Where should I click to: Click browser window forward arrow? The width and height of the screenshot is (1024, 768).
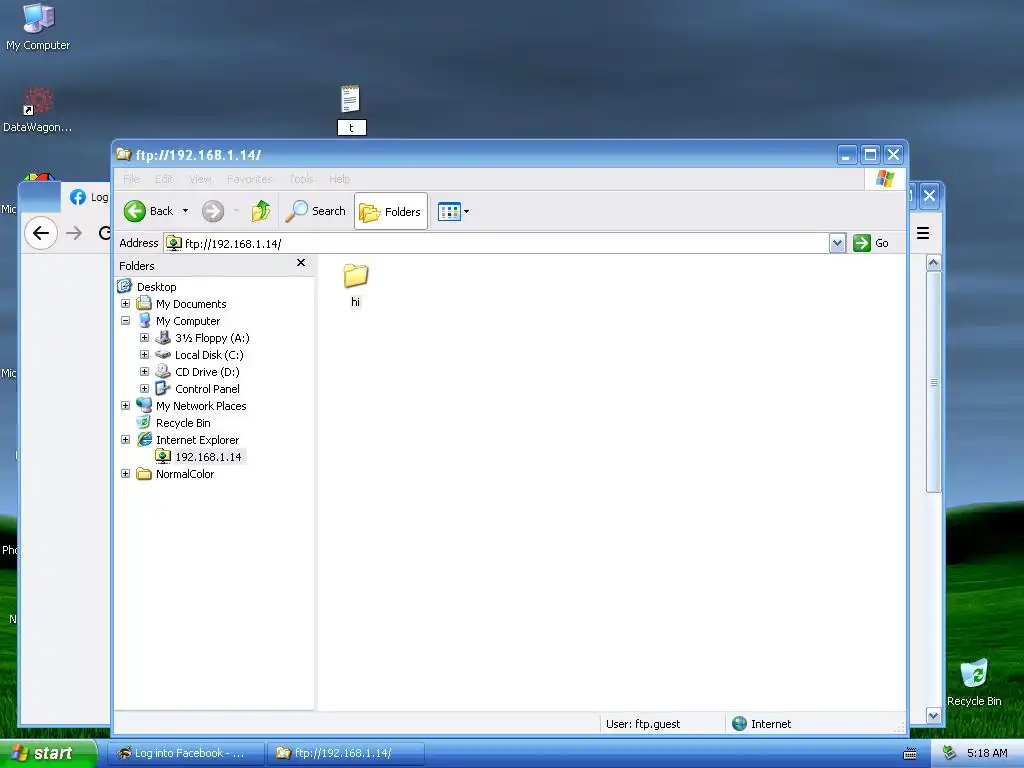[x=74, y=233]
